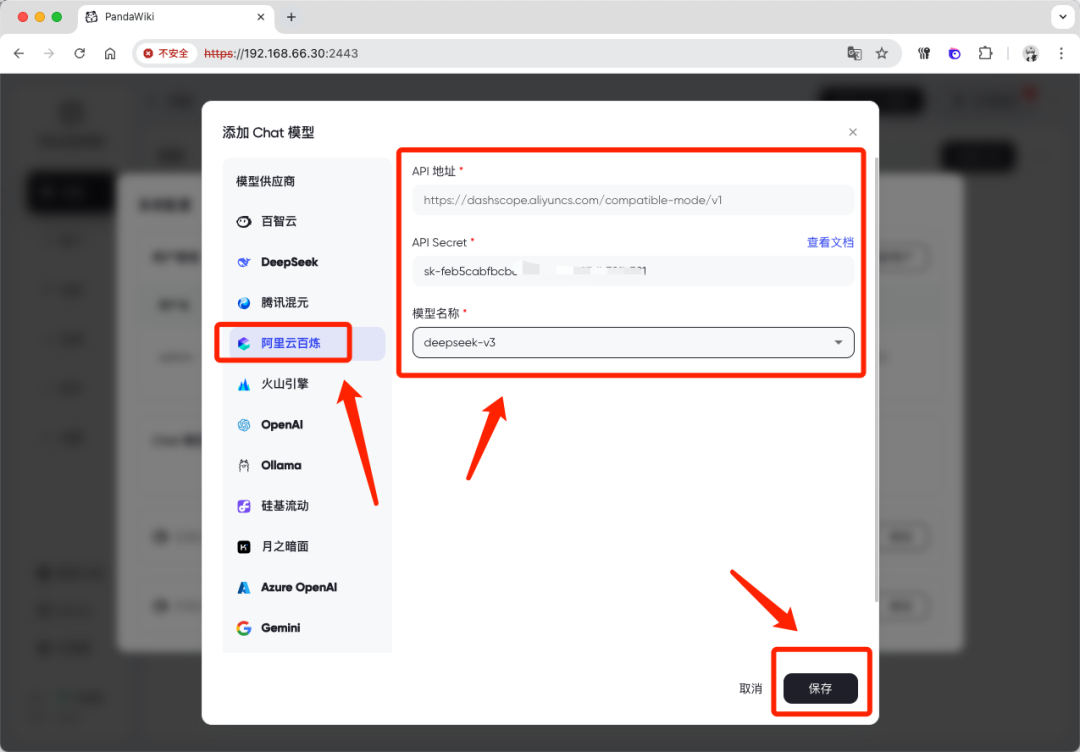
Task: Click the 保存 button
Action: coord(820,688)
